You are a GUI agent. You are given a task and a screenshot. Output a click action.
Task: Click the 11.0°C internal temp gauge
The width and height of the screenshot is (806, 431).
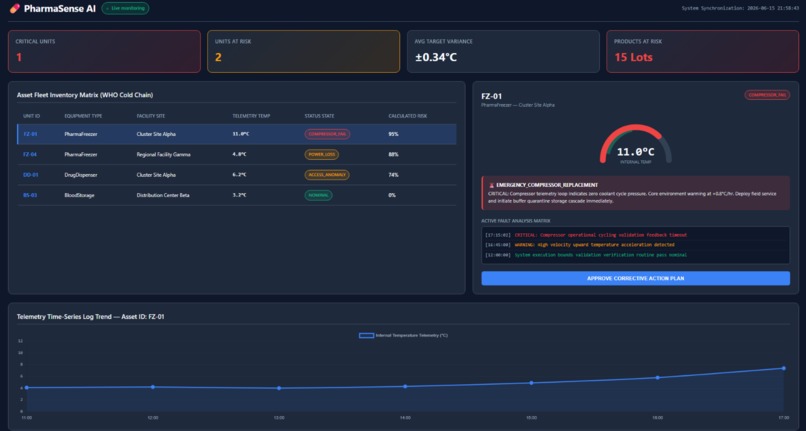pos(635,146)
